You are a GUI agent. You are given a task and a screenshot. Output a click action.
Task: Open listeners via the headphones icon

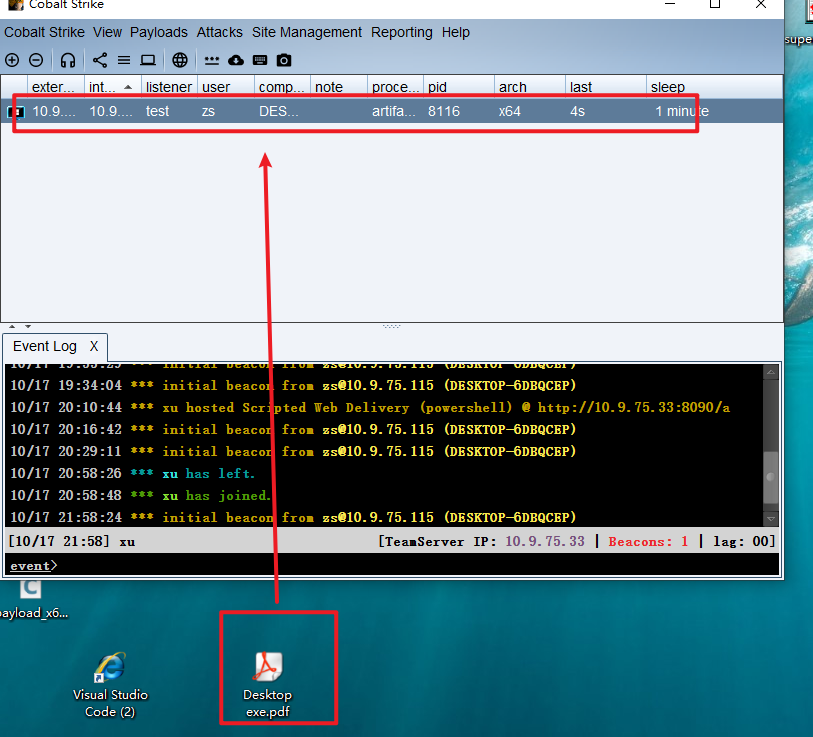[68, 60]
